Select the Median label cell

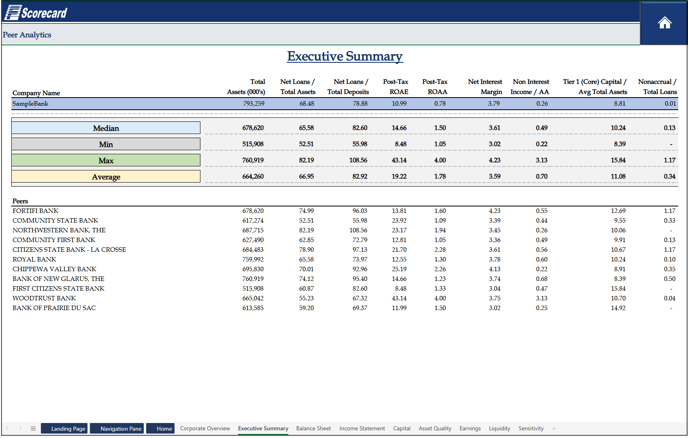106,128
